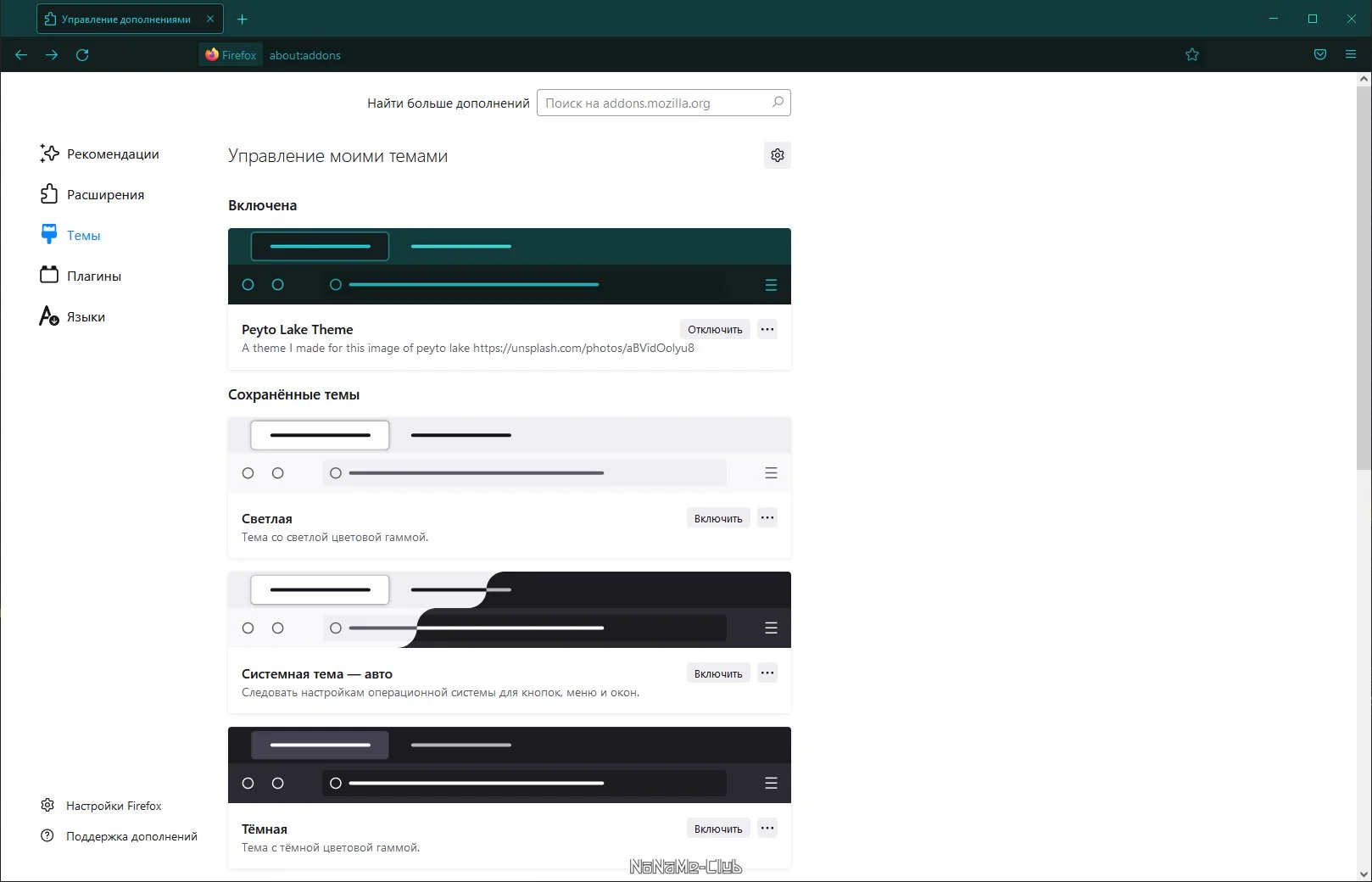This screenshot has width=1372, height=882.
Task: Click the Найти больше дополнений label
Action: (x=448, y=103)
